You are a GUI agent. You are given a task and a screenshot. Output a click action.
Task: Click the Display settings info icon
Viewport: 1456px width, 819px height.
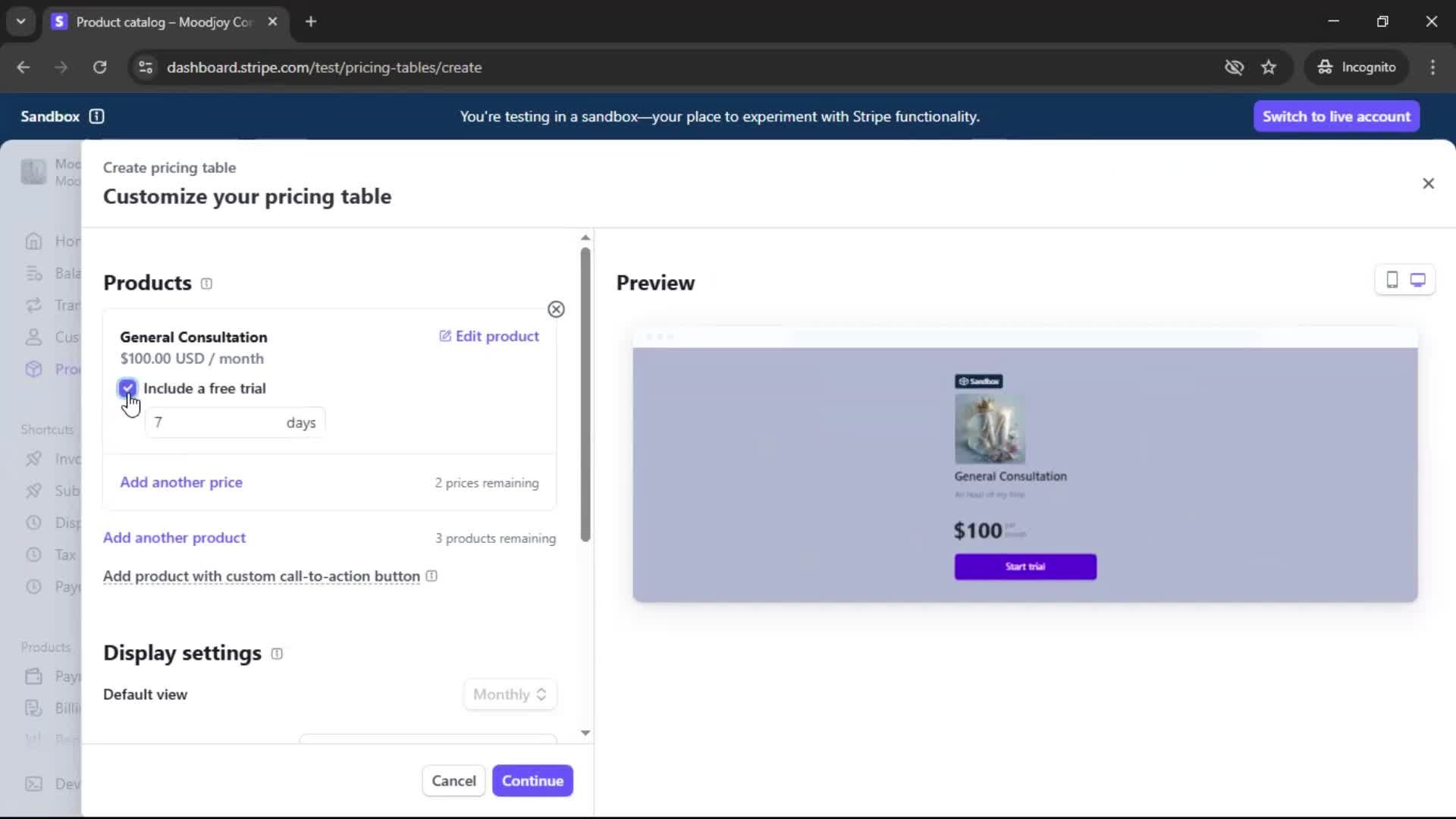(277, 654)
